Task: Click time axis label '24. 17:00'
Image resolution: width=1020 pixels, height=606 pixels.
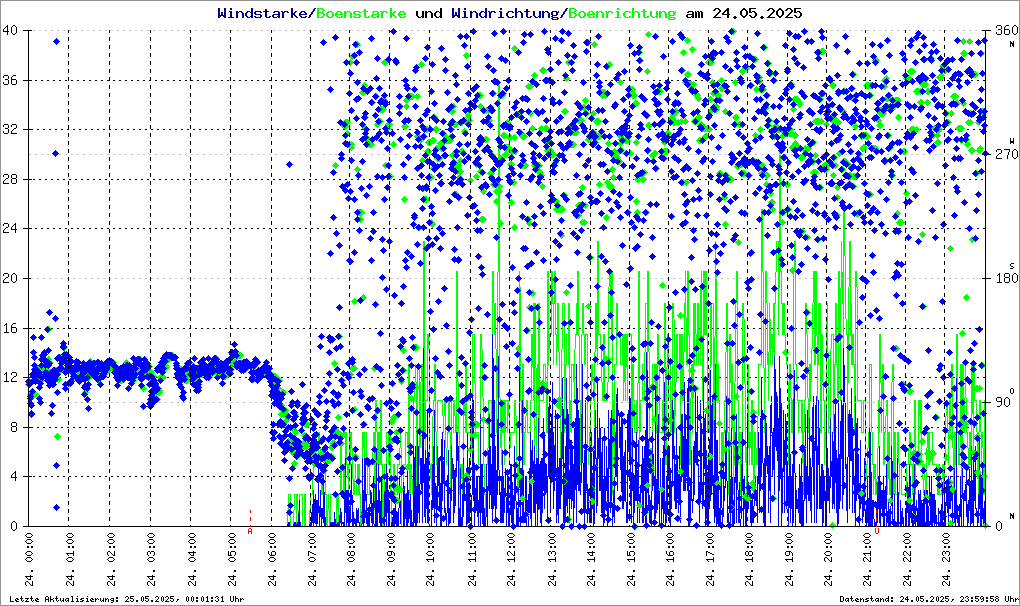Action: pos(710,560)
